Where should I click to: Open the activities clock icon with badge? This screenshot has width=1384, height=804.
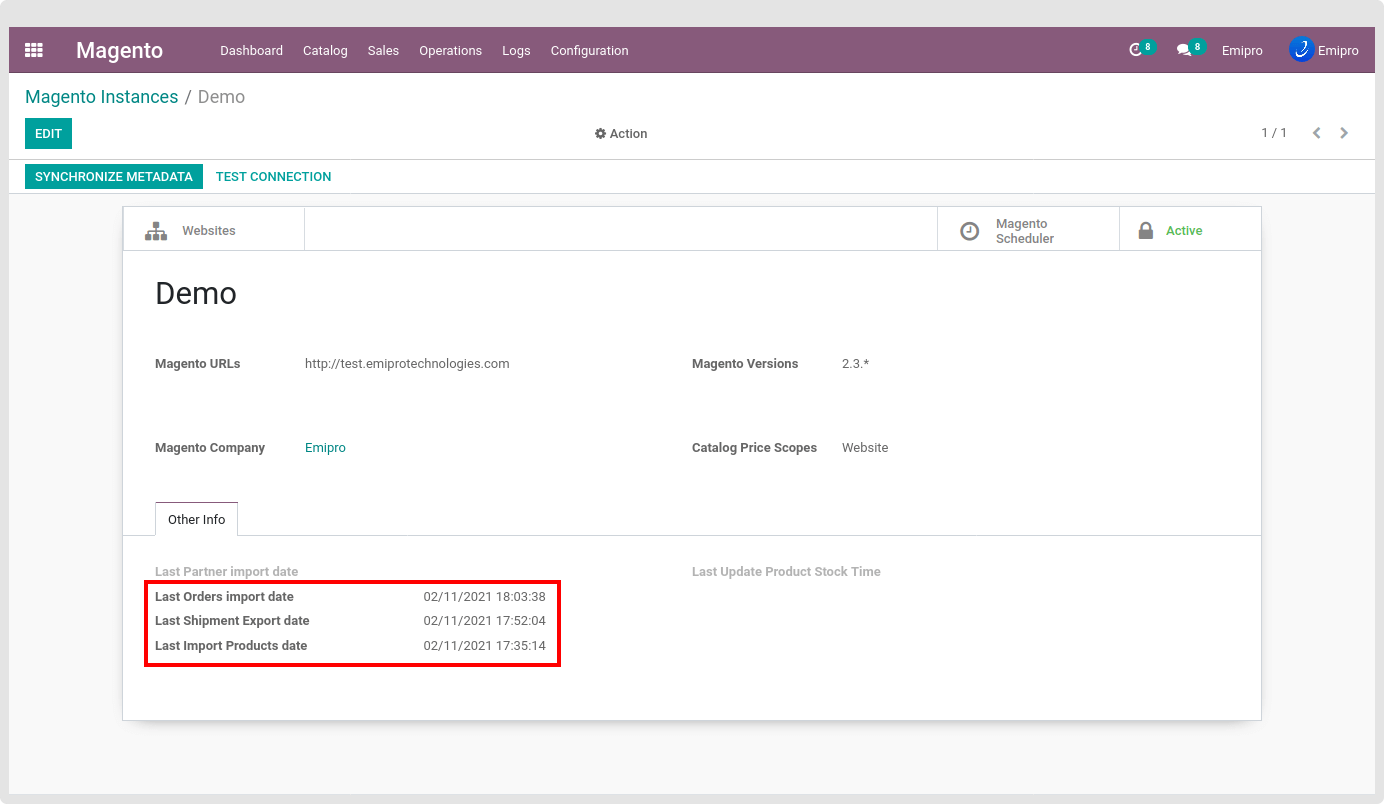pyautogui.click(x=1141, y=49)
